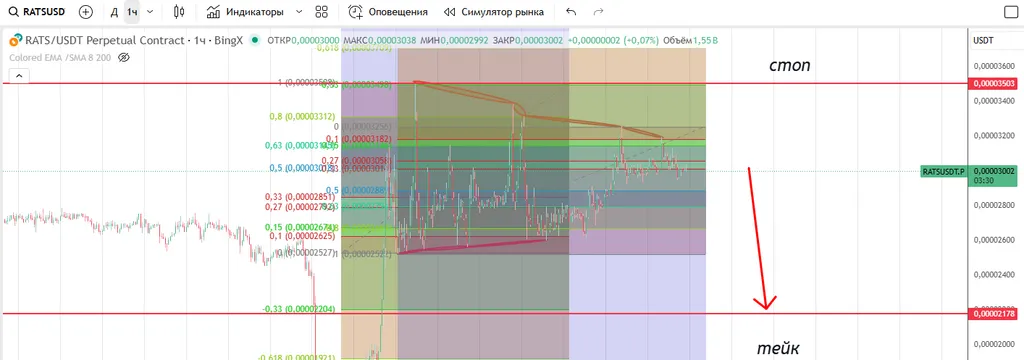Click the 0,00002000 price scale value
Screen dimensions: 1024x360
click(x=994, y=344)
